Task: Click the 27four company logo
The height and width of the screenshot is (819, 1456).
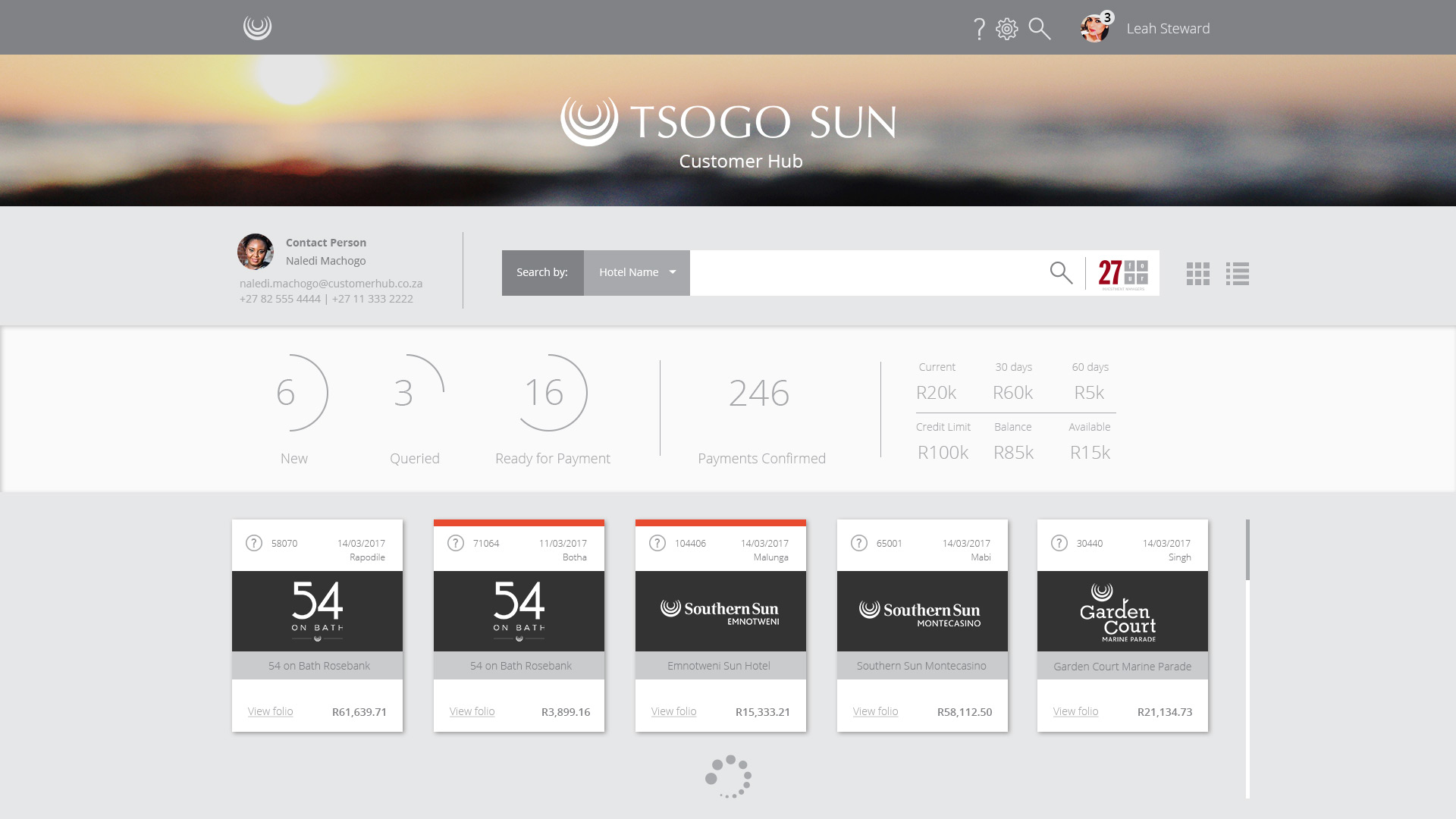Action: click(1123, 274)
